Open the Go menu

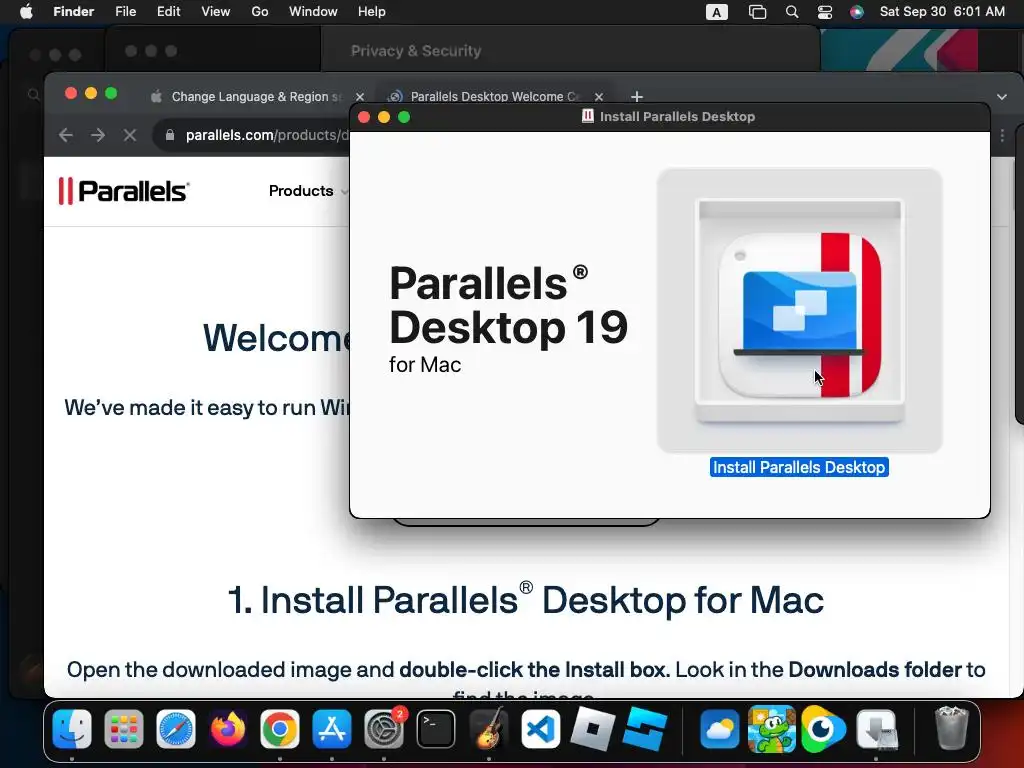pyautogui.click(x=259, y=12)
